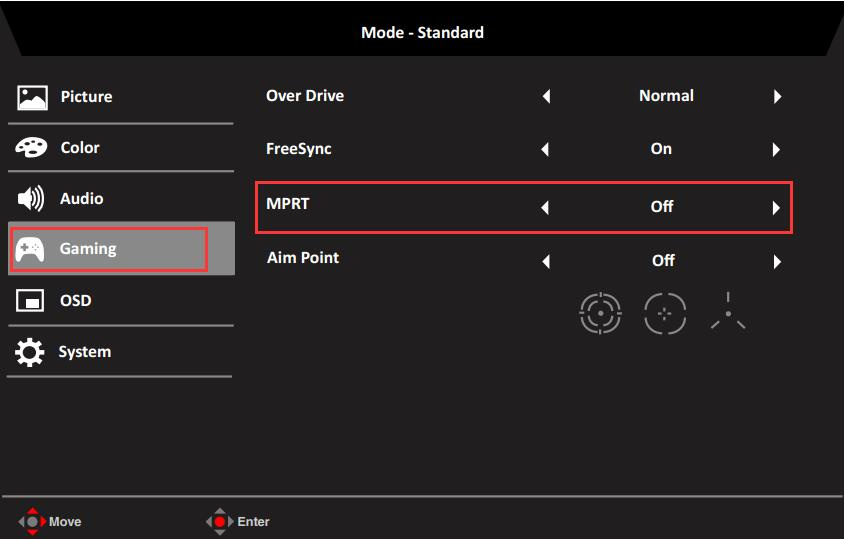Toggle FreeSync On value
Image resolution: width=844 pixels, height=539 pixels.
coord(661,149)
